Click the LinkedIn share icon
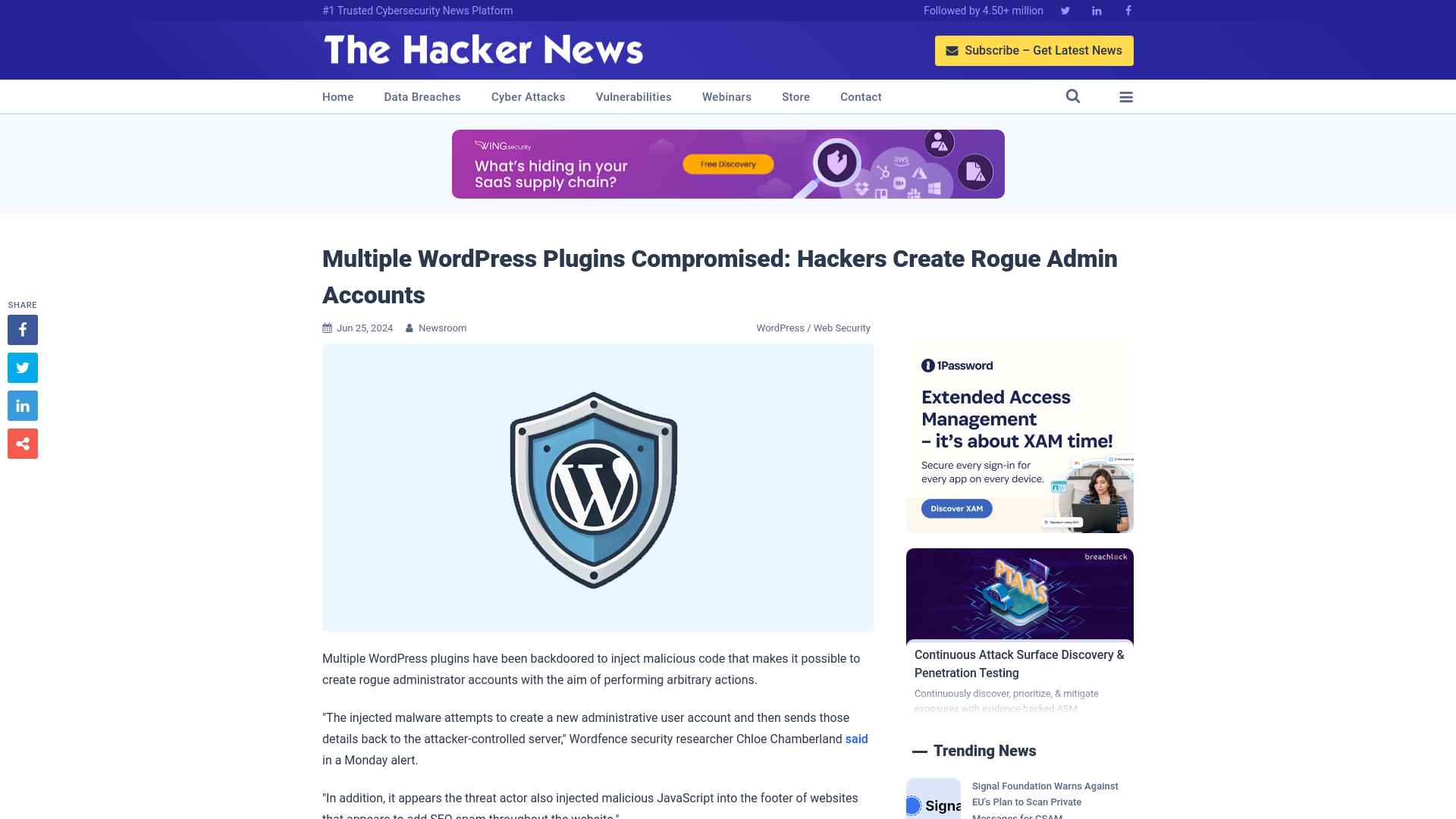The image size is (1456, 819). [22, 405]
